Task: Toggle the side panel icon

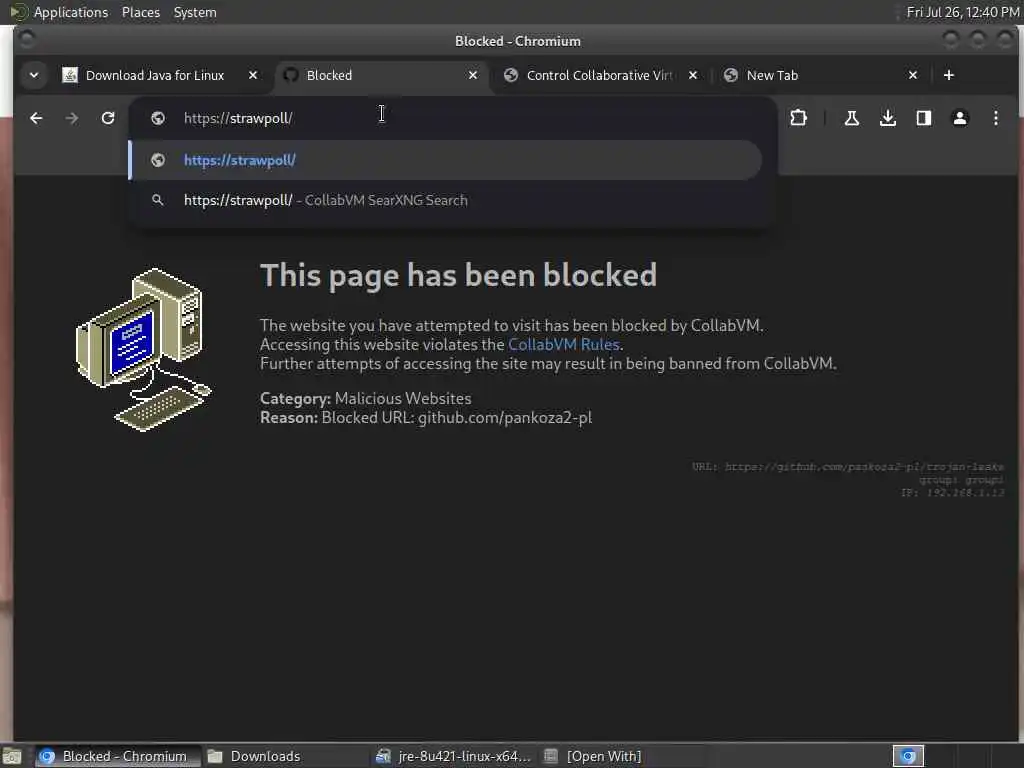Action: tap(923, 118)
